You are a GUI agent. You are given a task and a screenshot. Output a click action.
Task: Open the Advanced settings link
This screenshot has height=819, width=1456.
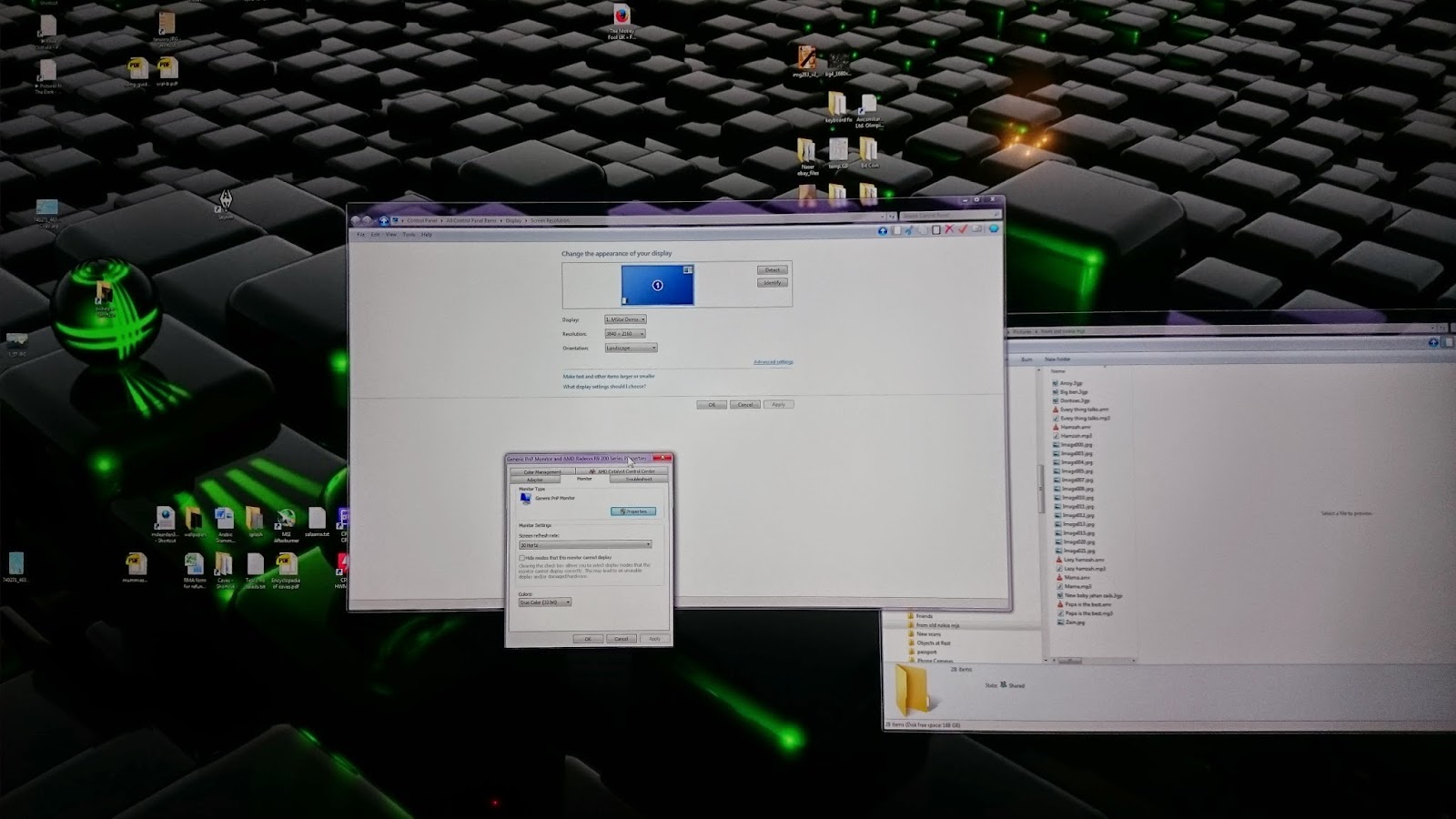(x=773, y=362)
